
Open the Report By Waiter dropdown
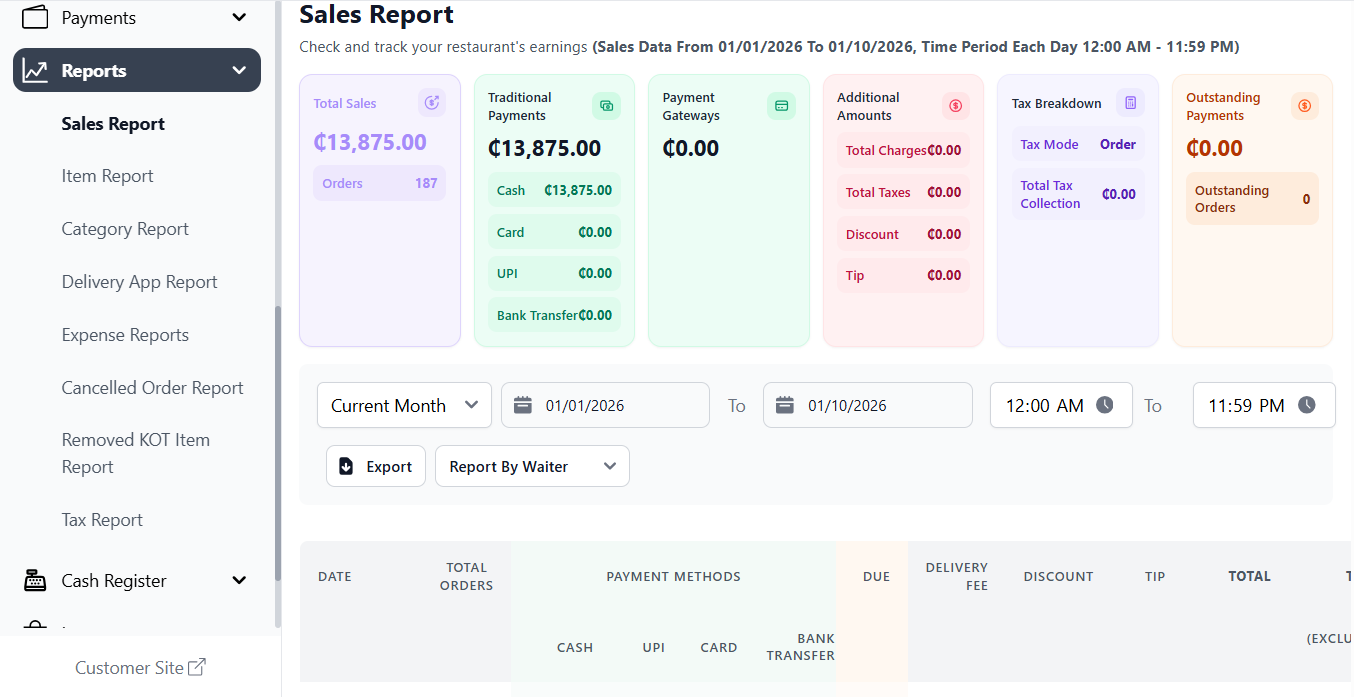pyautogui.click(x=532, y=467)
